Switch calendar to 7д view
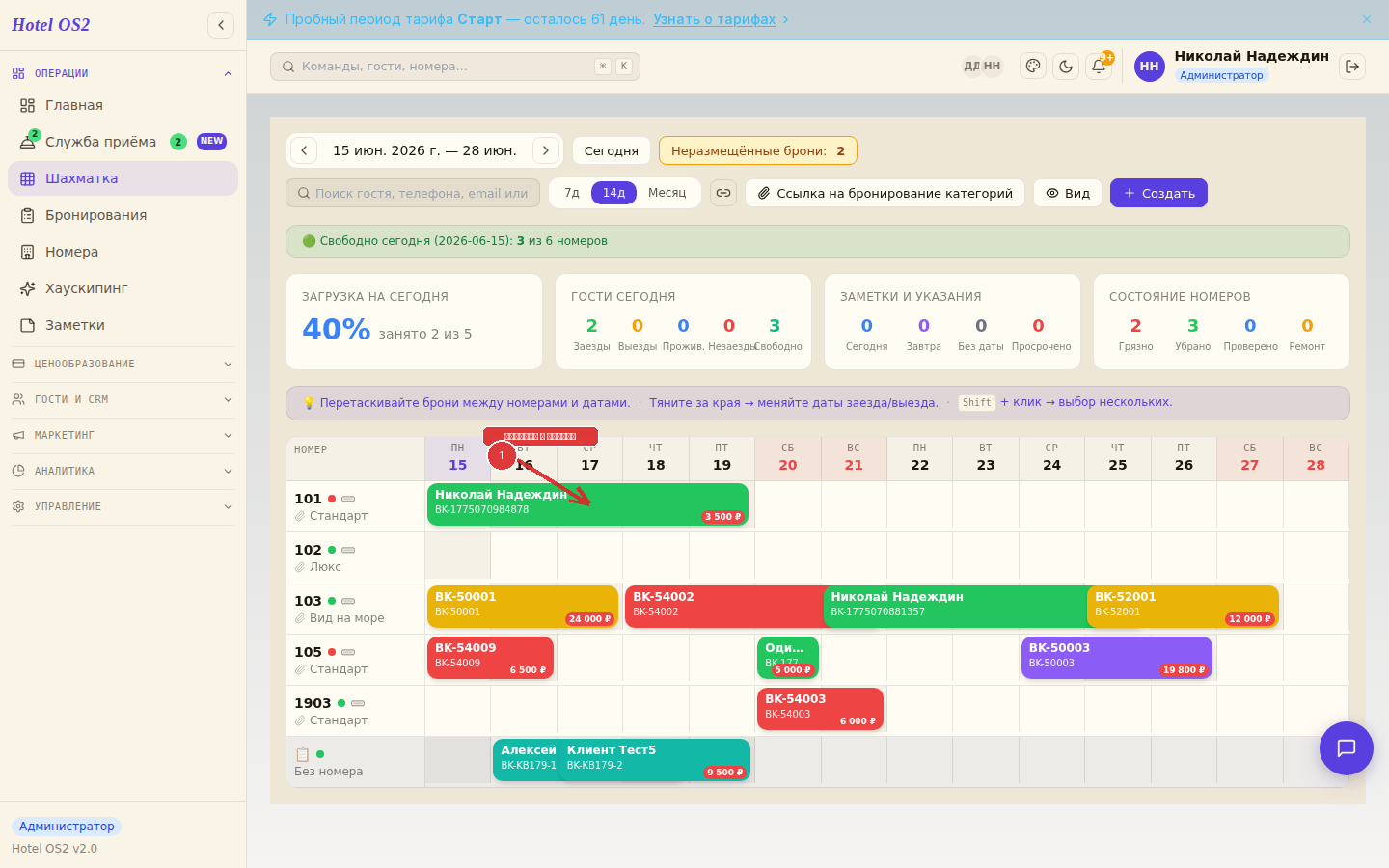Viewport: 1389px width, 868px height. [572, 193]
